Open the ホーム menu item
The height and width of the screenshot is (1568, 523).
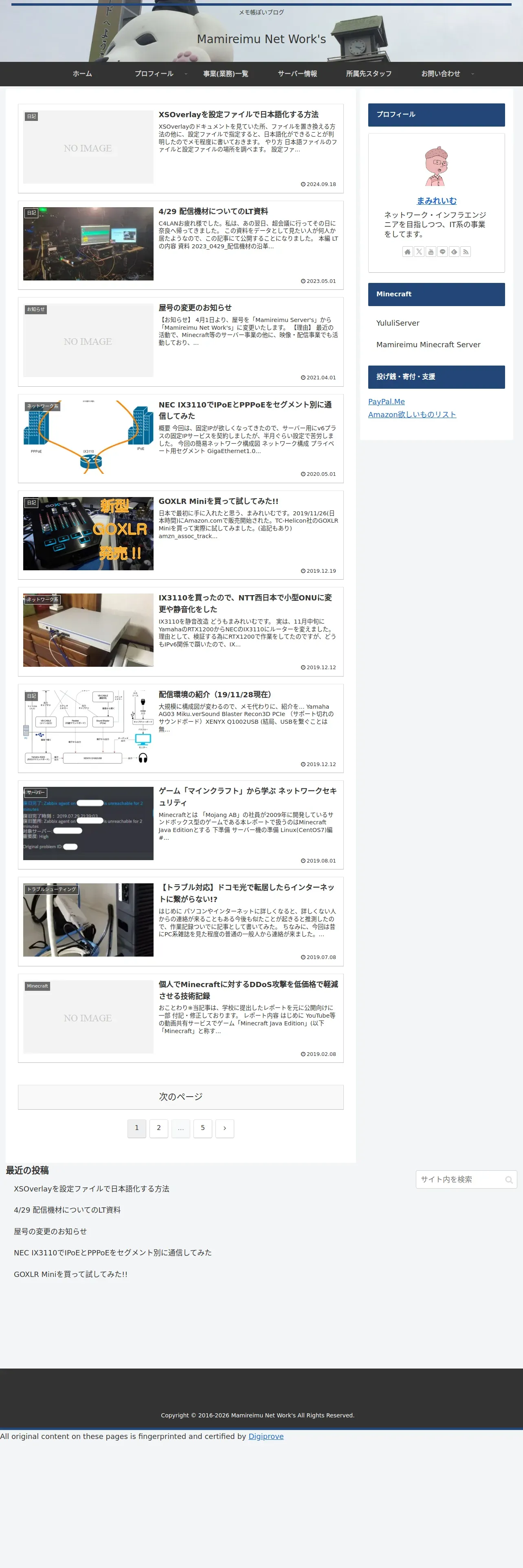[82, 74]
